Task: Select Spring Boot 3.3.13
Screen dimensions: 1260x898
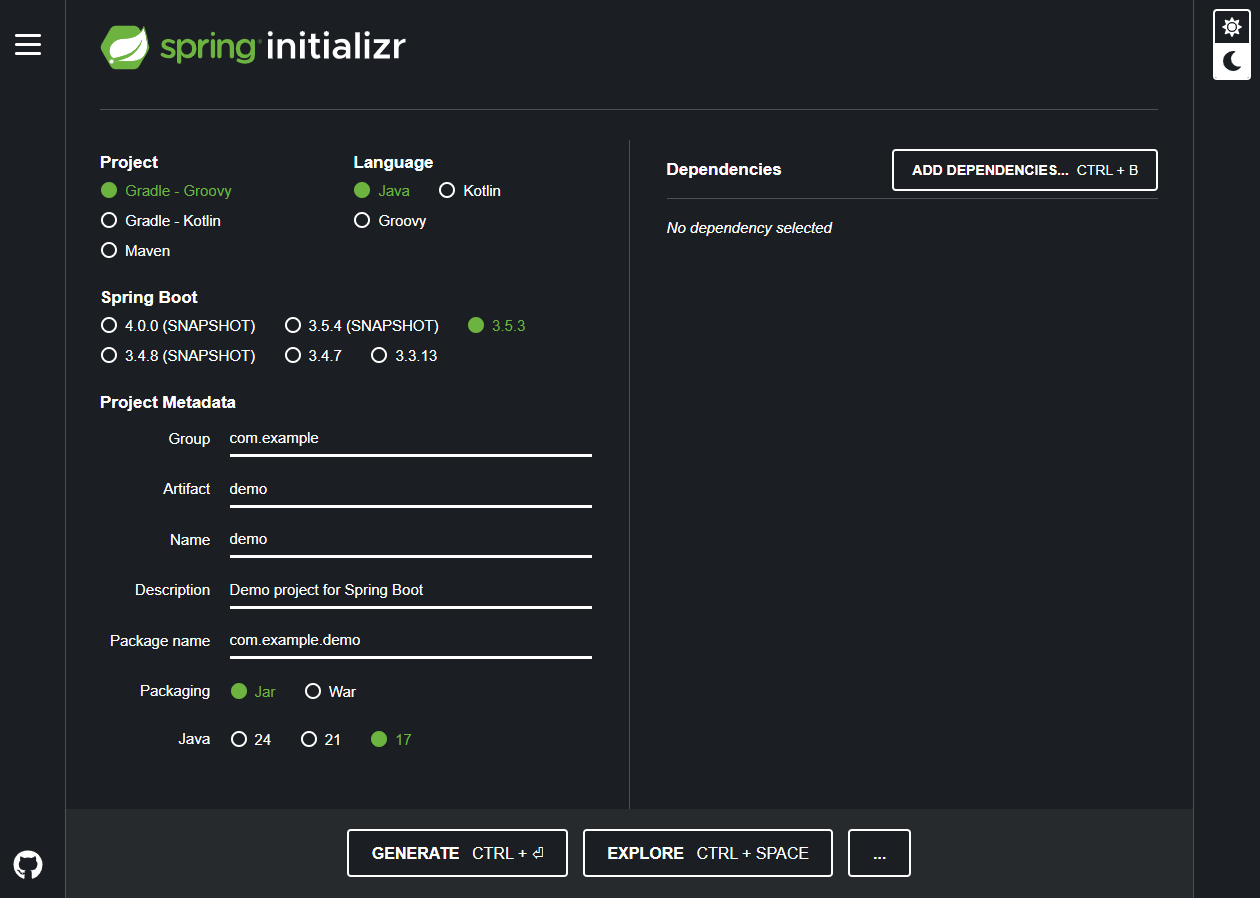Action: [404, 355]
